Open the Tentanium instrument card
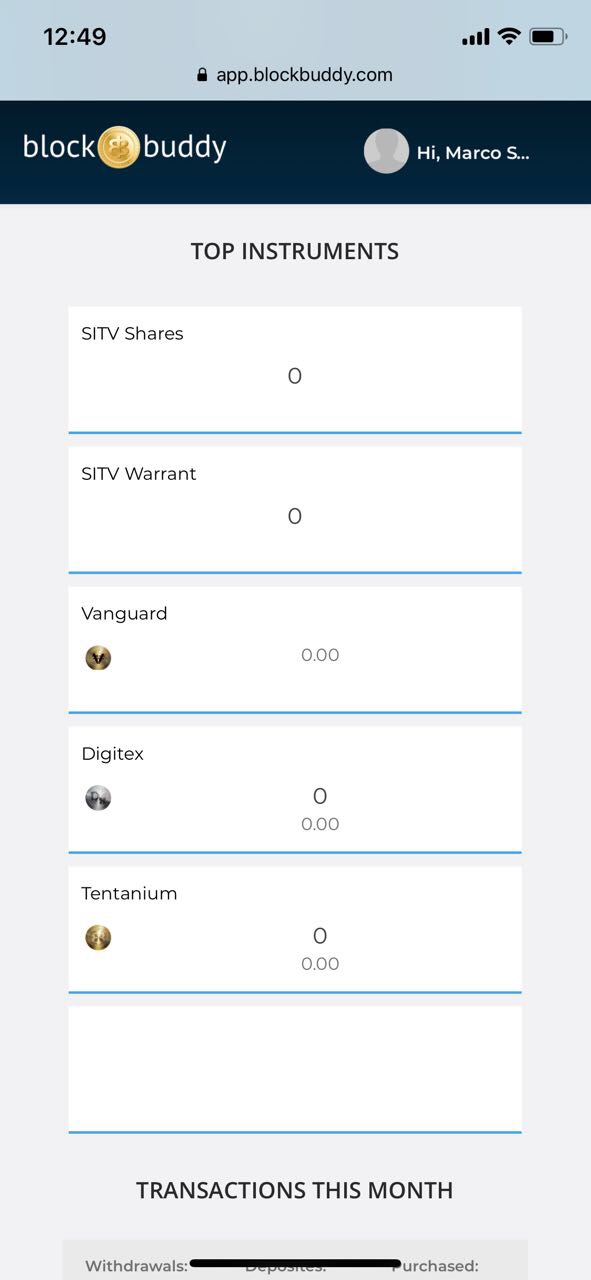591x1280 pixels. 295,930
